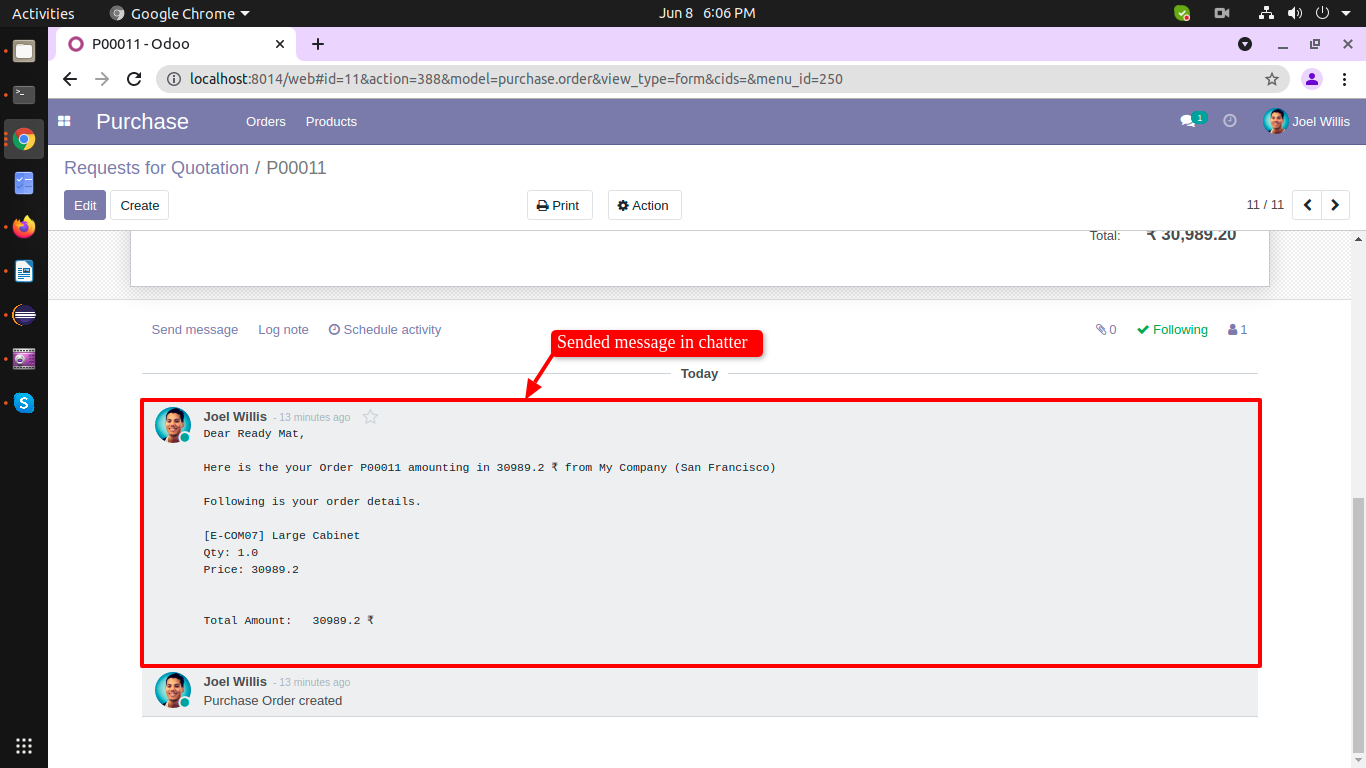Open the Odoo apps grid menu
The width and height of the screenshot is (1366, 768).
coord(64,121)
